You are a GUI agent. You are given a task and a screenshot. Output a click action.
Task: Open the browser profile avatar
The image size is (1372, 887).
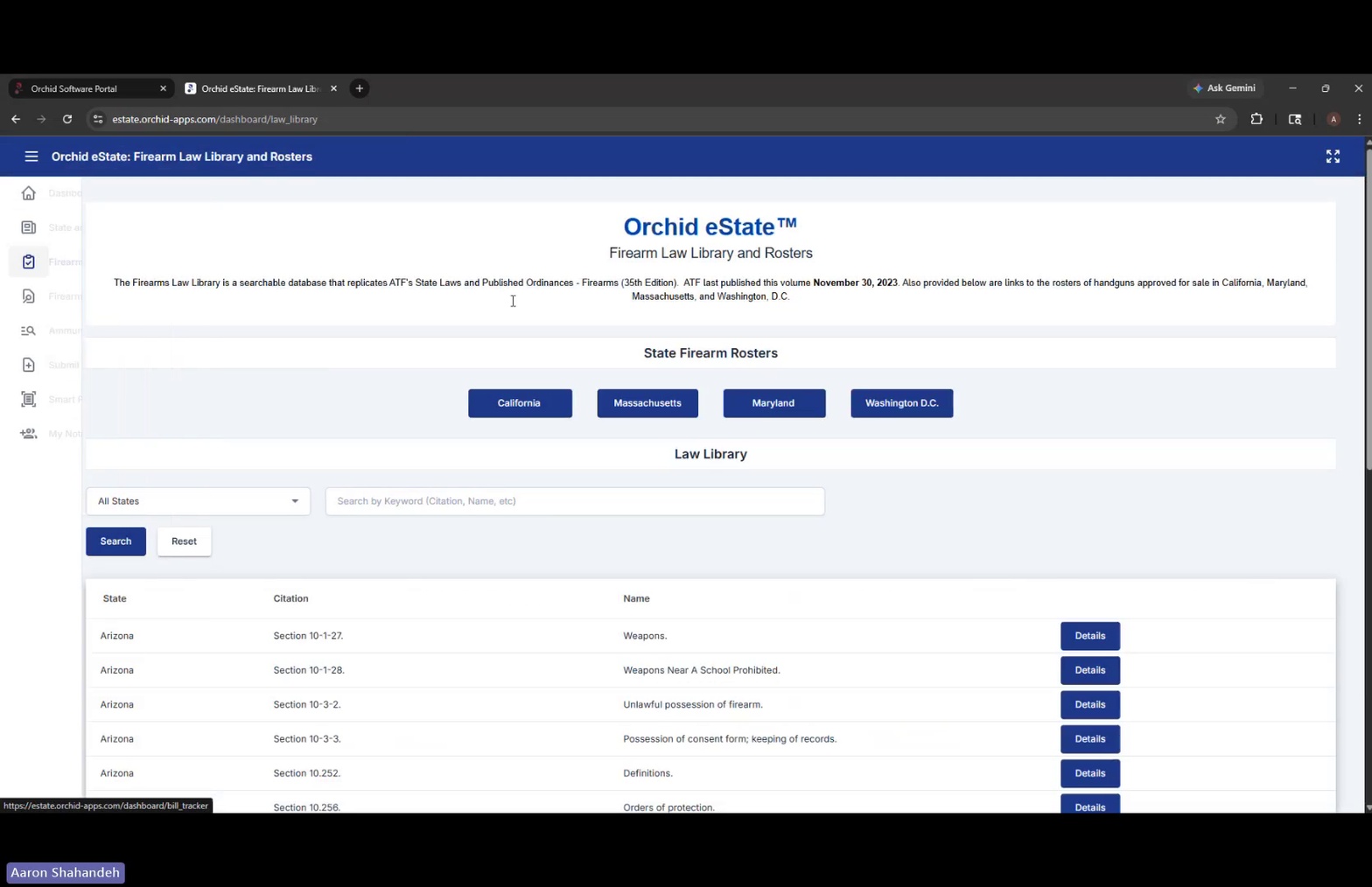point(1333,119)
